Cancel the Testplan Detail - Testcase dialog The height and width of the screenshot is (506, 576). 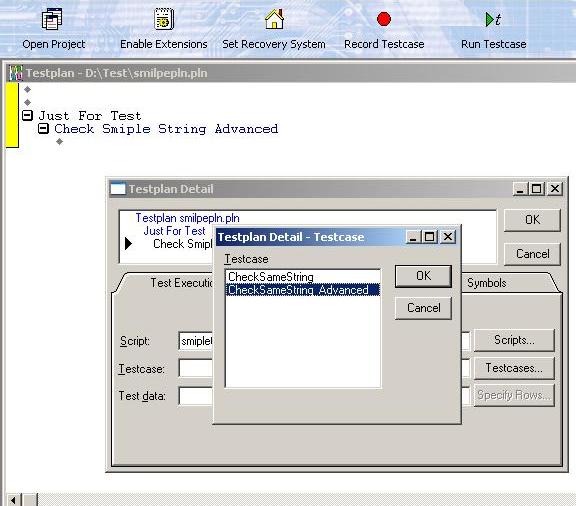(423, 308)
